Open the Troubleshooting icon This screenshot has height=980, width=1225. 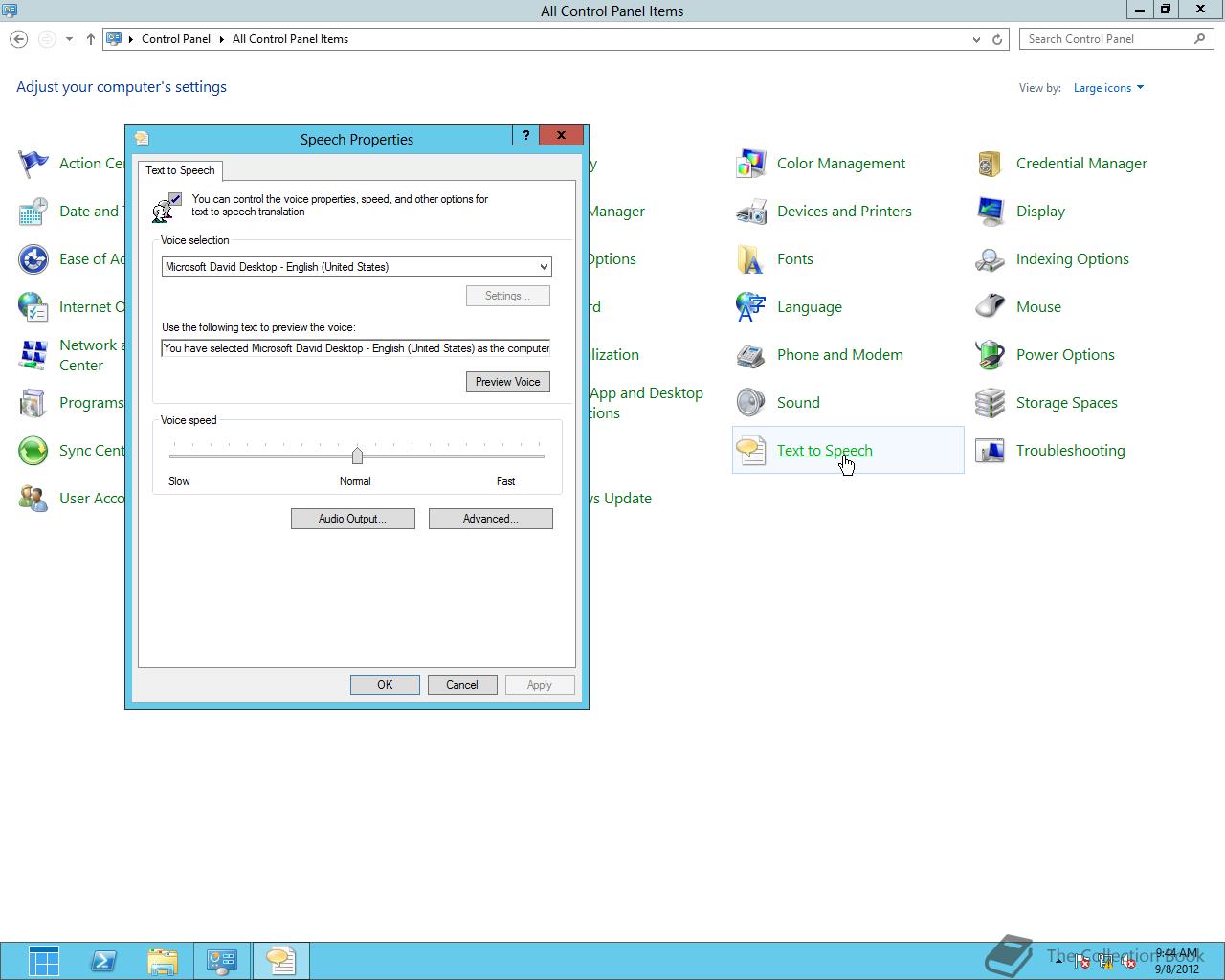[991, 451]
